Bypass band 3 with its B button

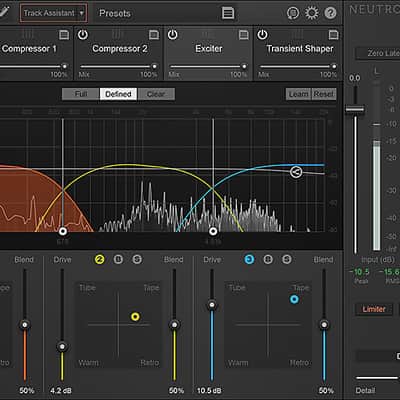268,259
